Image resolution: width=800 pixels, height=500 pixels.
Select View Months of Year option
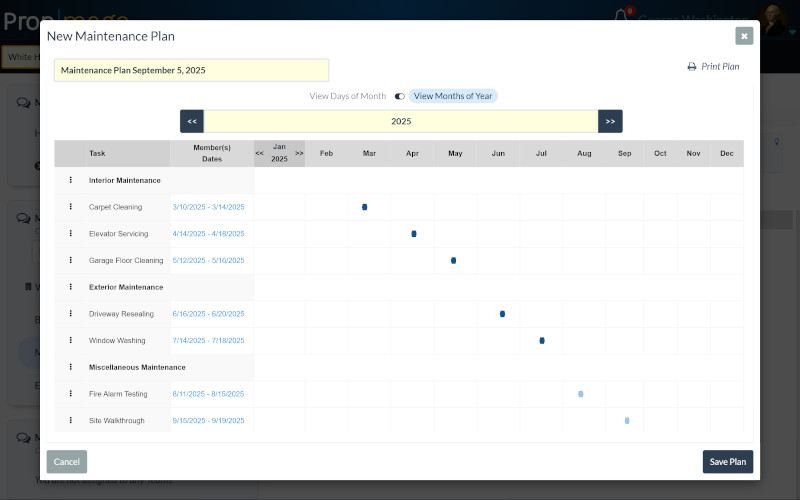(452, 96)
